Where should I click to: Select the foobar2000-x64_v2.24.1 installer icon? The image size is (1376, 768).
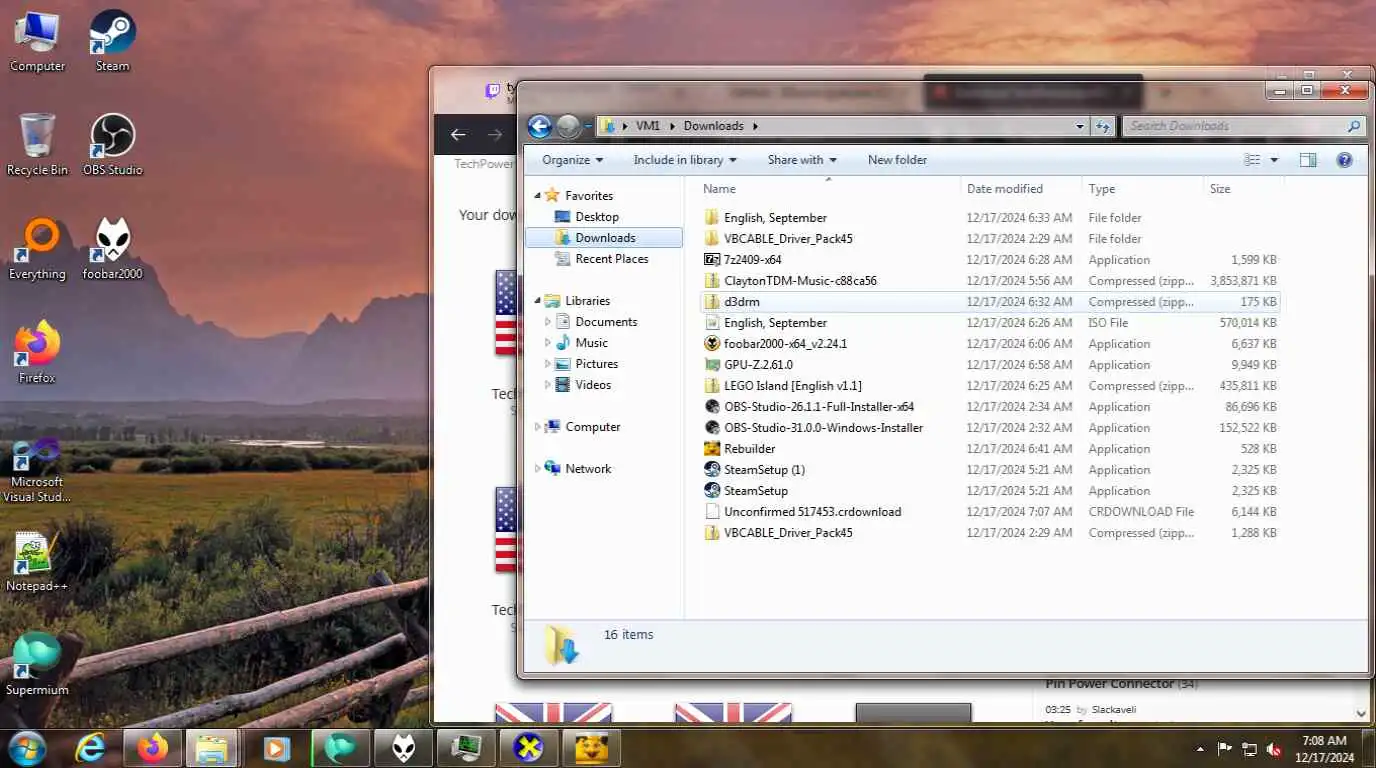pos(712,344)
